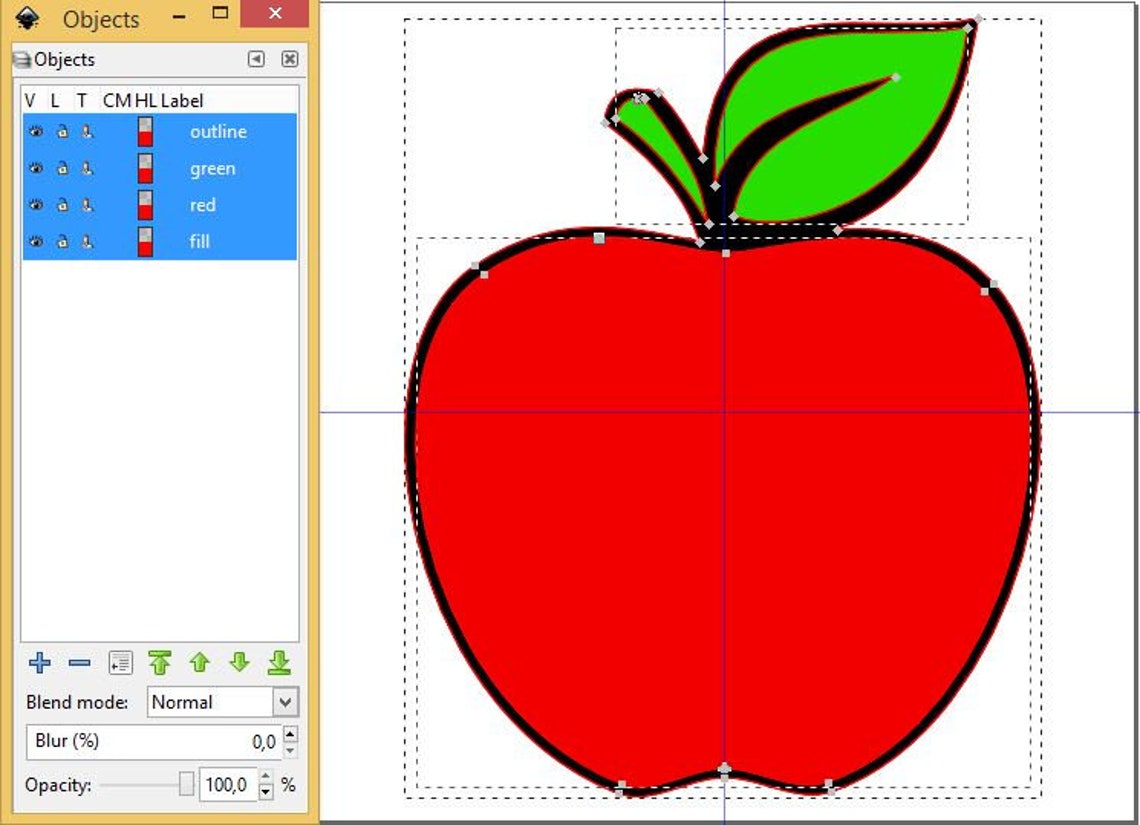The width and height of the screenshot is (1140, 825).
Task: Raise selection to top with the green arrow
Action: click(x=160, y=663)
